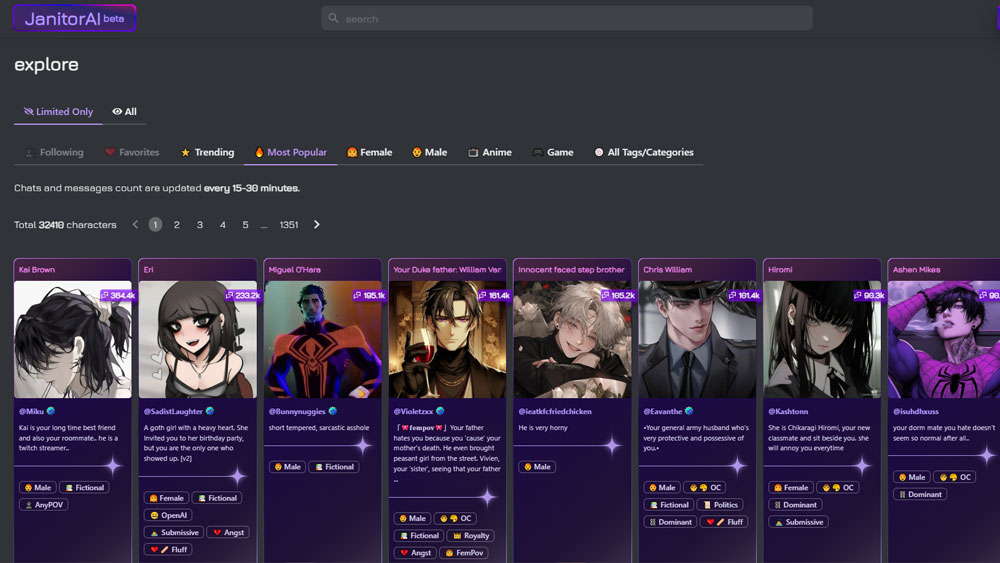Open Hiromi character image
Image resolution: width=1000 pixels, height=563 pixels.
(x=823, y=339)
